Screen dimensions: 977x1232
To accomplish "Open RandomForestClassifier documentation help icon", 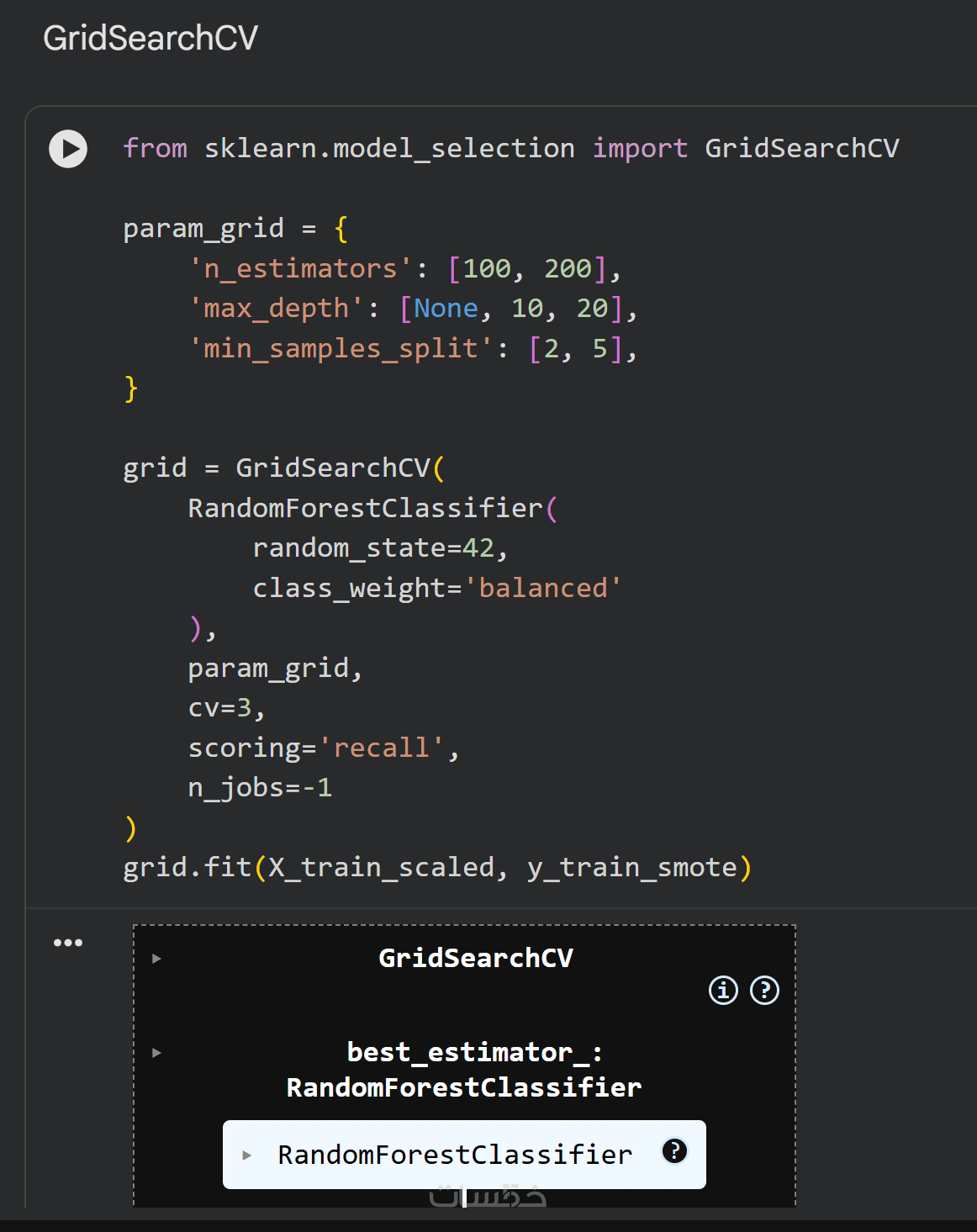I will (674, 1150).
